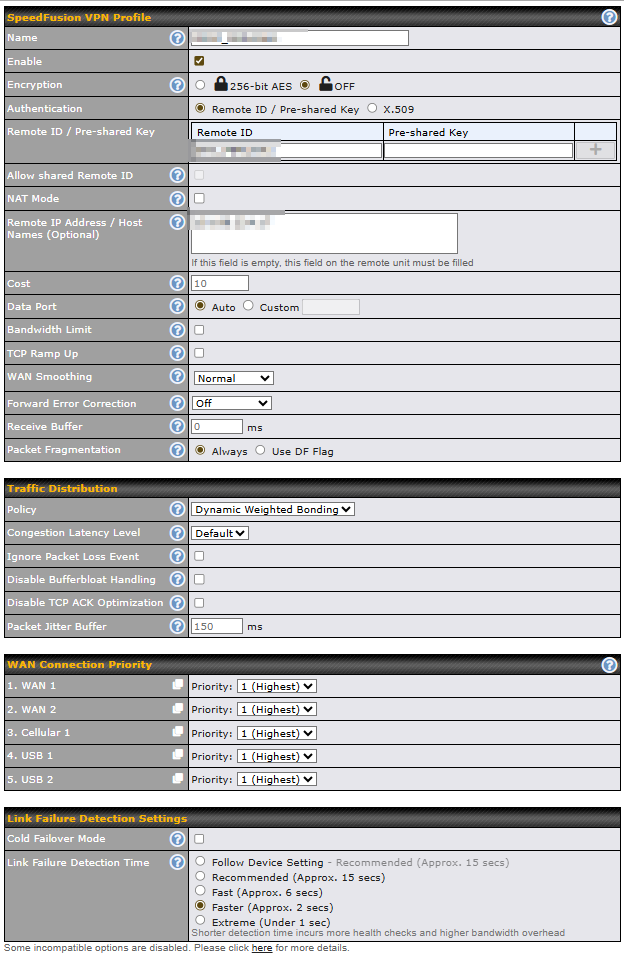Click the help icon beside Data Port
The height and width of the screenshot is (958, 624).
tap(177, 306)
